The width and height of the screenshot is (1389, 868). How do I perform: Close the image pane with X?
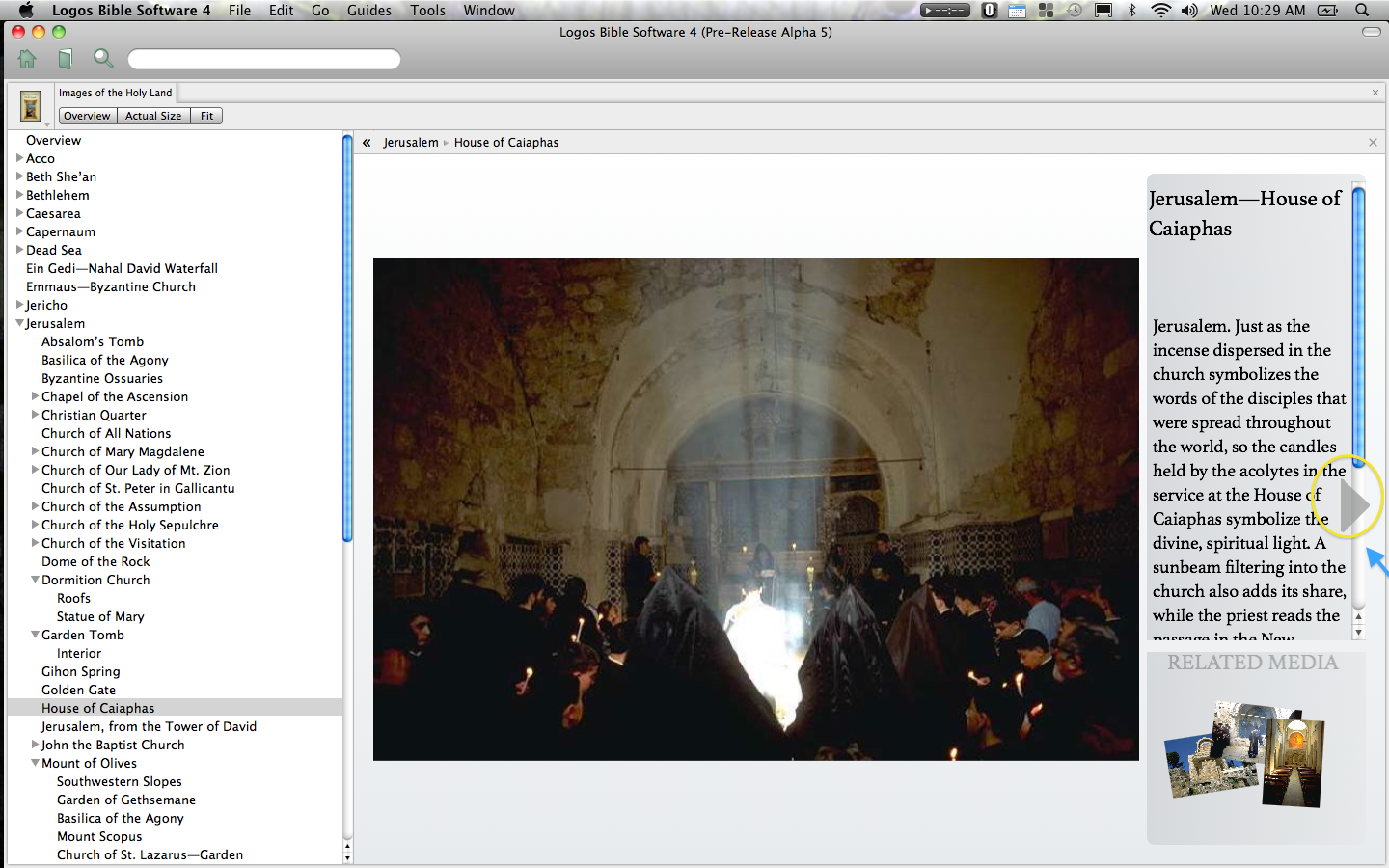click(x=1373, y=143)
